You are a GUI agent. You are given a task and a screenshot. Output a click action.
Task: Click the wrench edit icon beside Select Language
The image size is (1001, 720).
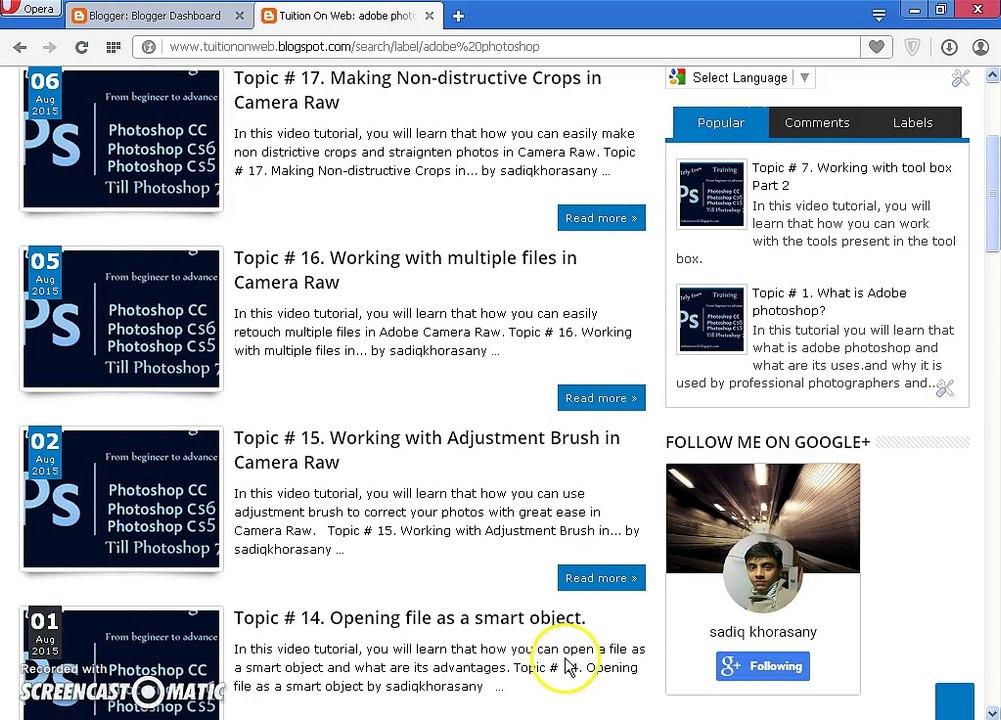tap(960, 78)
